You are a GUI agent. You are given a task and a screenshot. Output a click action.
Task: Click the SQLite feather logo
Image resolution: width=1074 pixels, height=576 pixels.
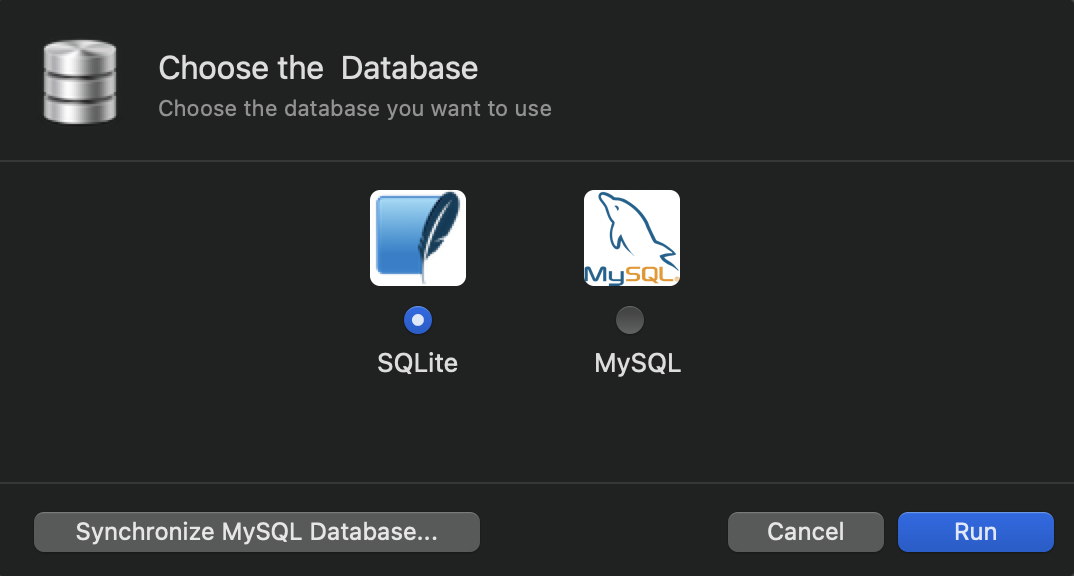coord(418,238)
